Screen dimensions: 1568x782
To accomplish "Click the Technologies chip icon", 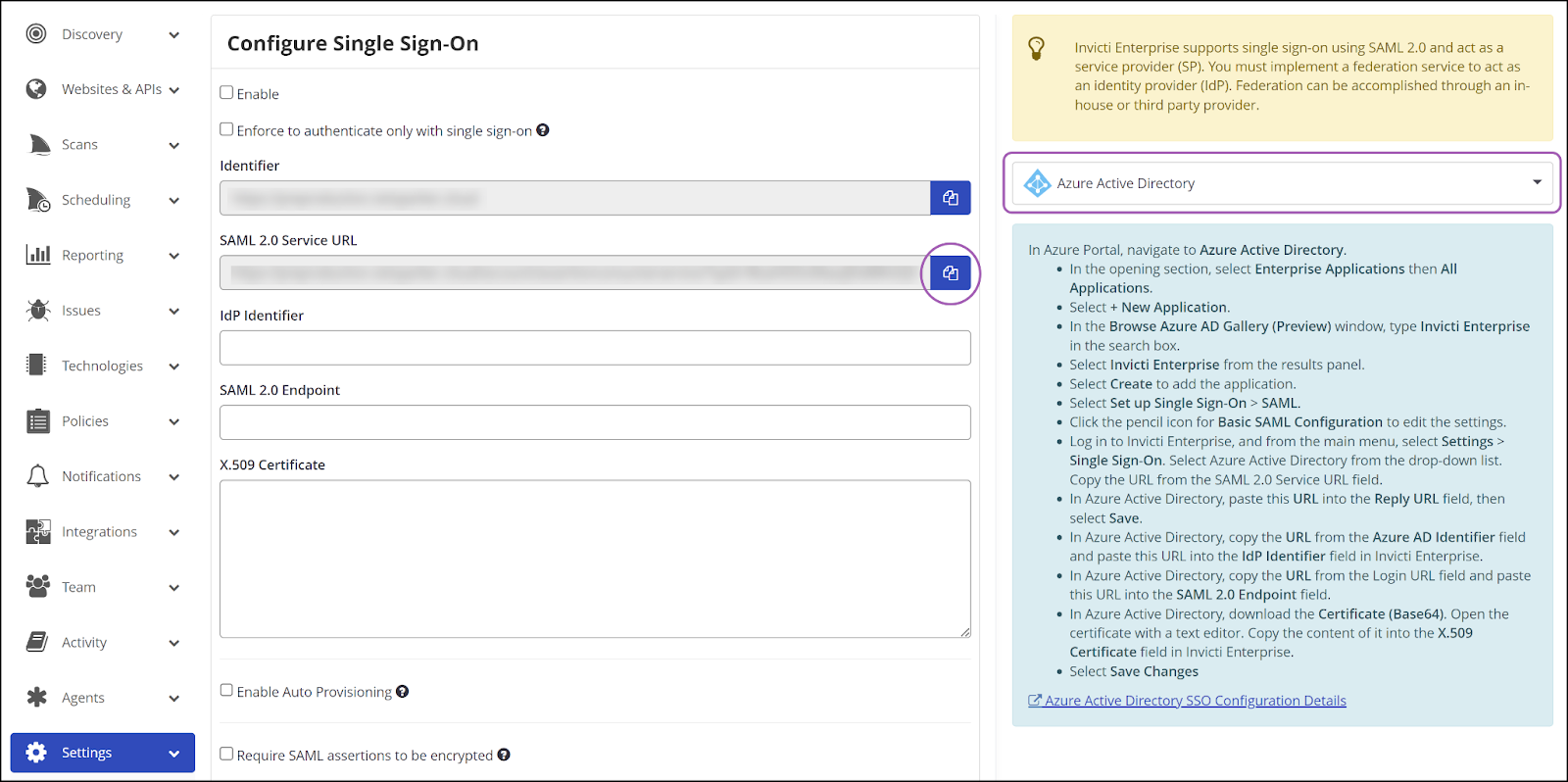I will pos(36,366).
